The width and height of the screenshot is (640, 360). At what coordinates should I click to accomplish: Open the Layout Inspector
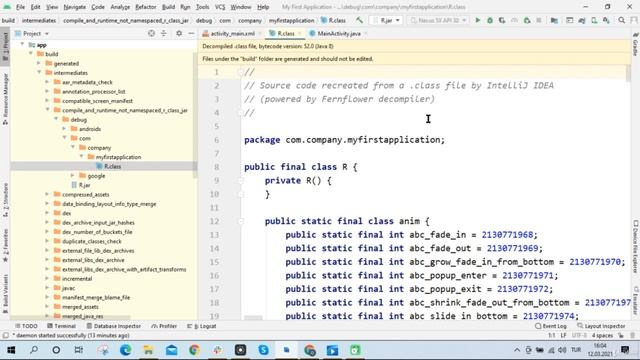tap(601, 326)
